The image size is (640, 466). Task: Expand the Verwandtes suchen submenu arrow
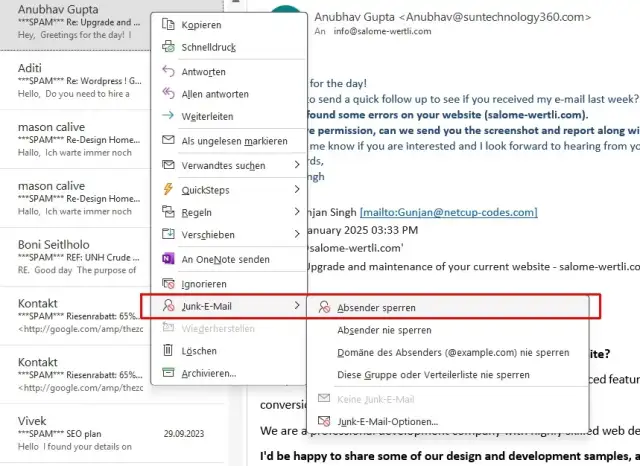pos(297,165)
